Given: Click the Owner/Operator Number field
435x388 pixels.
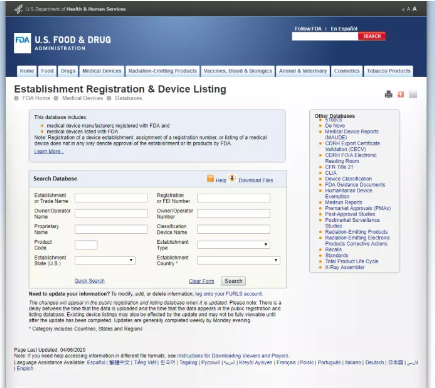Looking at the screenshot, I should (x=233, y=214).
